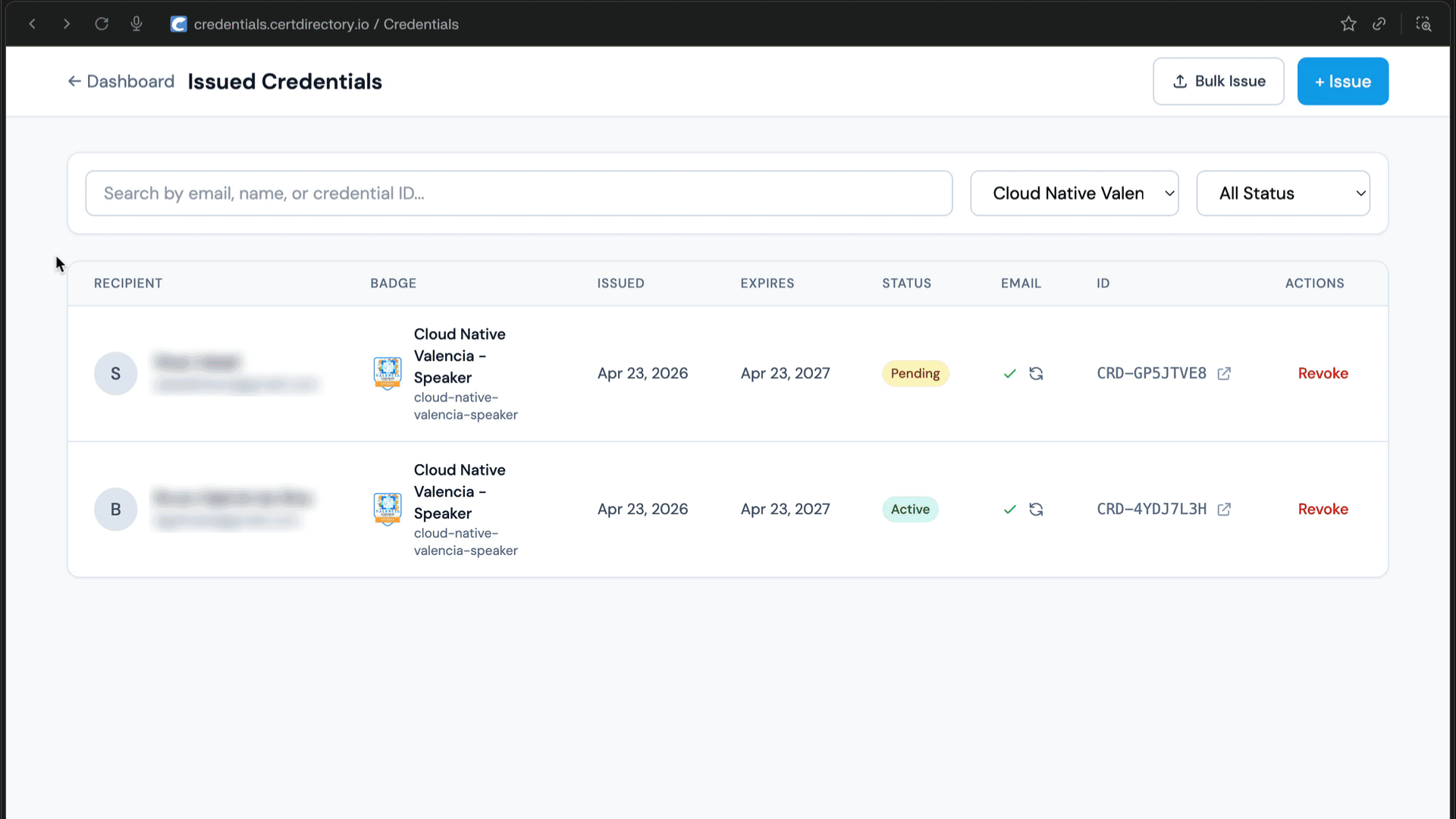The height and width of the screenshot is (819, 1456).
Task: Bookmark the page with the star icon
Action: [1348, 24]
